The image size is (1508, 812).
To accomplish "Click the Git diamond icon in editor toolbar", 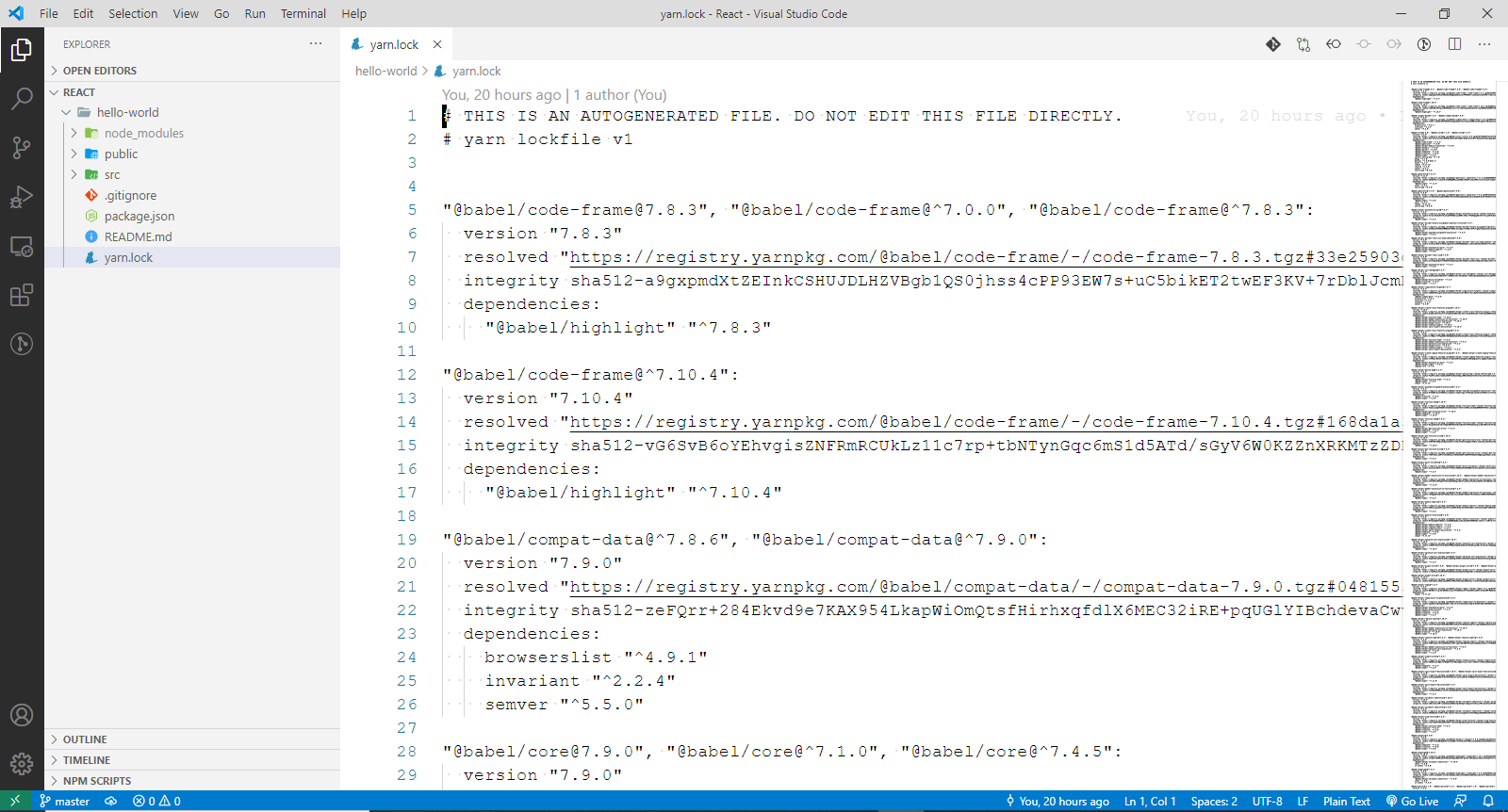I will (x=1273, y=44).
